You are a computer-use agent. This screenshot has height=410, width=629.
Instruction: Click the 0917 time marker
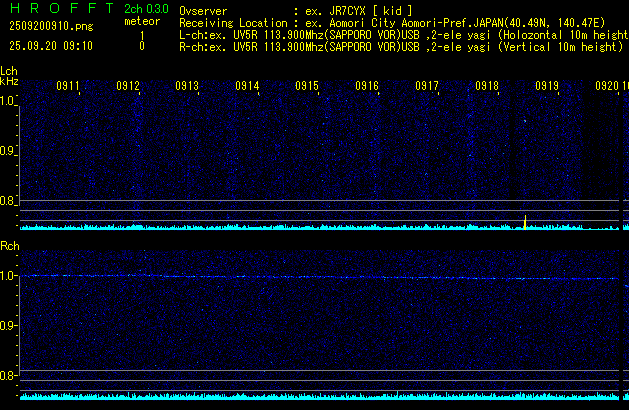pos(427,86)
